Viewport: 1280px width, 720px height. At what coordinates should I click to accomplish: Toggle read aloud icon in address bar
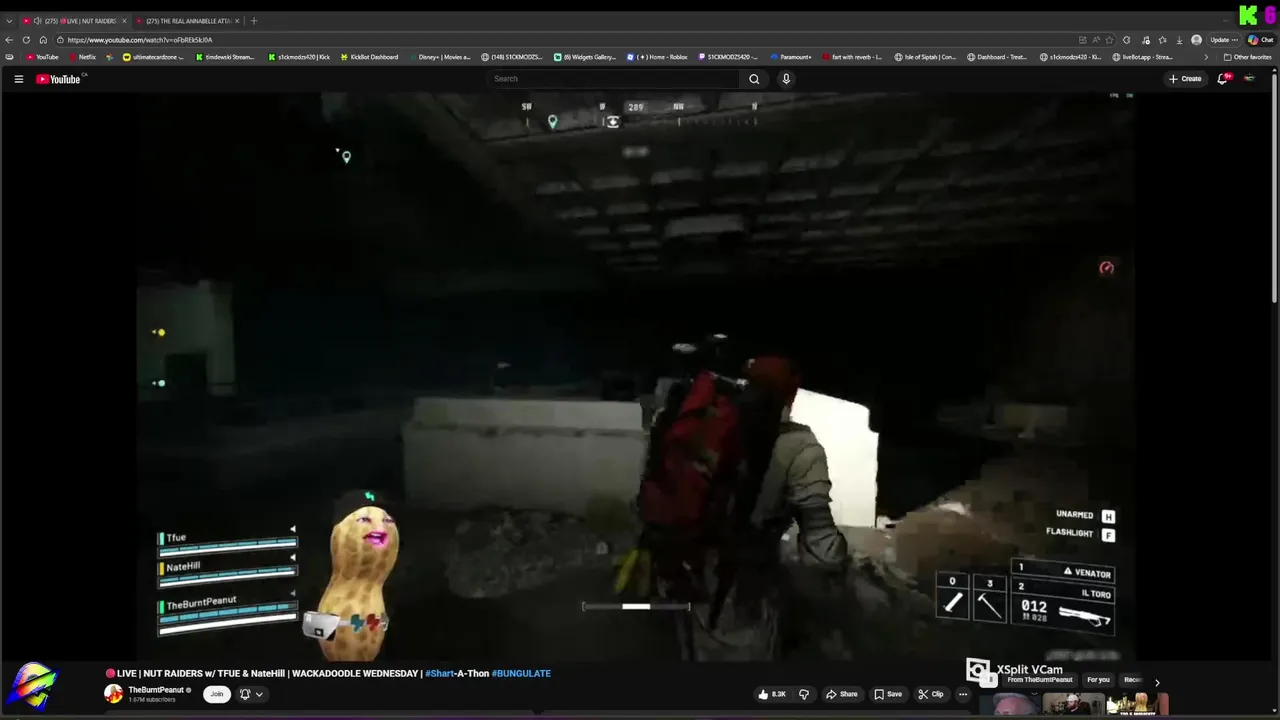point(1096,40)
